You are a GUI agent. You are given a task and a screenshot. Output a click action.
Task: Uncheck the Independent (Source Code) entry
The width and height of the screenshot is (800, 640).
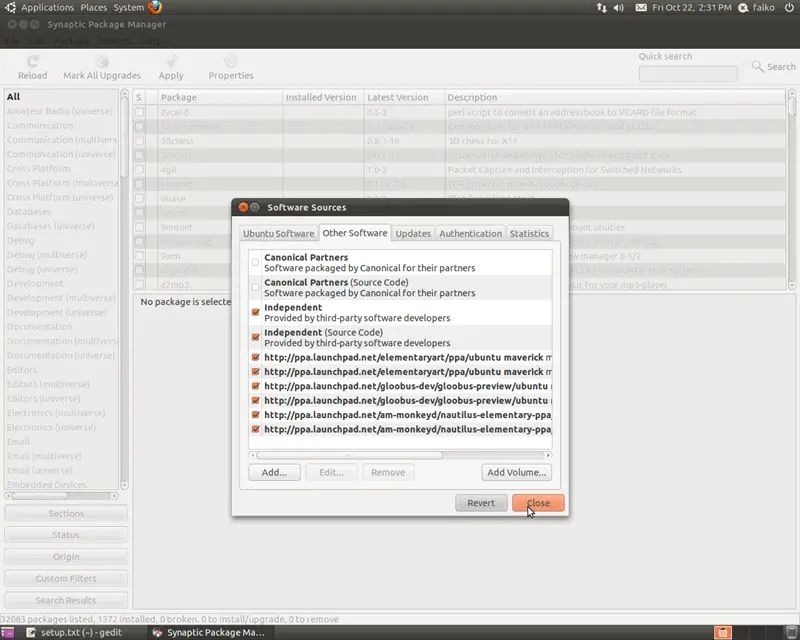point(256,337)
